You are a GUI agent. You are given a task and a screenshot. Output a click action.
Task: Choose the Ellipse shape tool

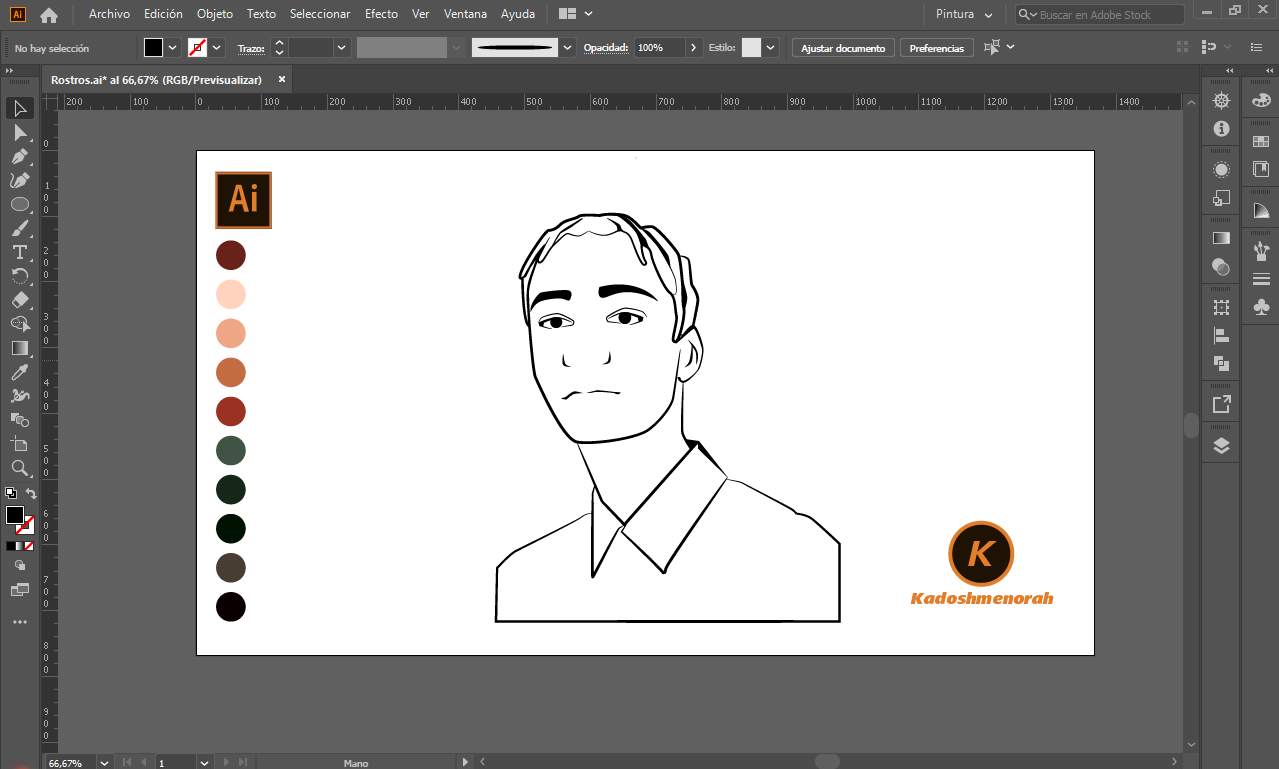tap(20, 204)
